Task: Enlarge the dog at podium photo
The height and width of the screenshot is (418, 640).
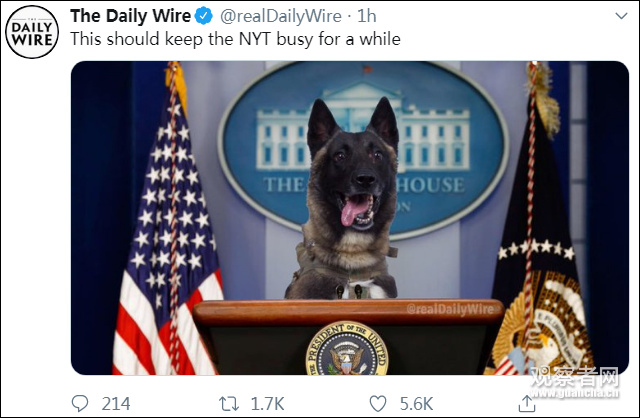Action: pos(350,218)
